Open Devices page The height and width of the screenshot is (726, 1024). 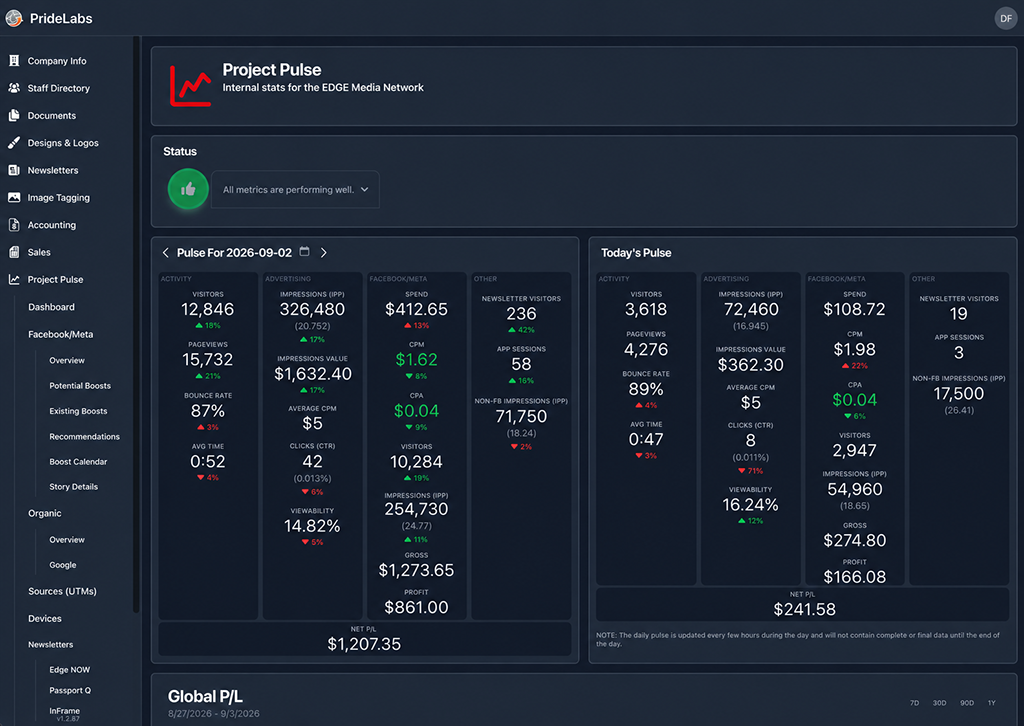click(x=44, y=618)
